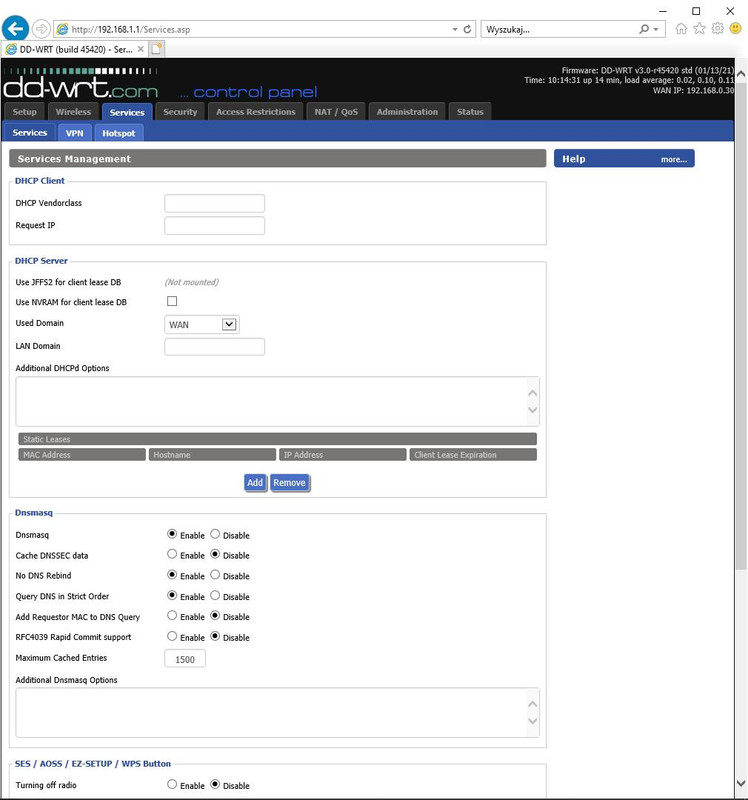This screenshot has width=748, height=800.
Task: Select the Services sub-tab
Action: (30, 133)
